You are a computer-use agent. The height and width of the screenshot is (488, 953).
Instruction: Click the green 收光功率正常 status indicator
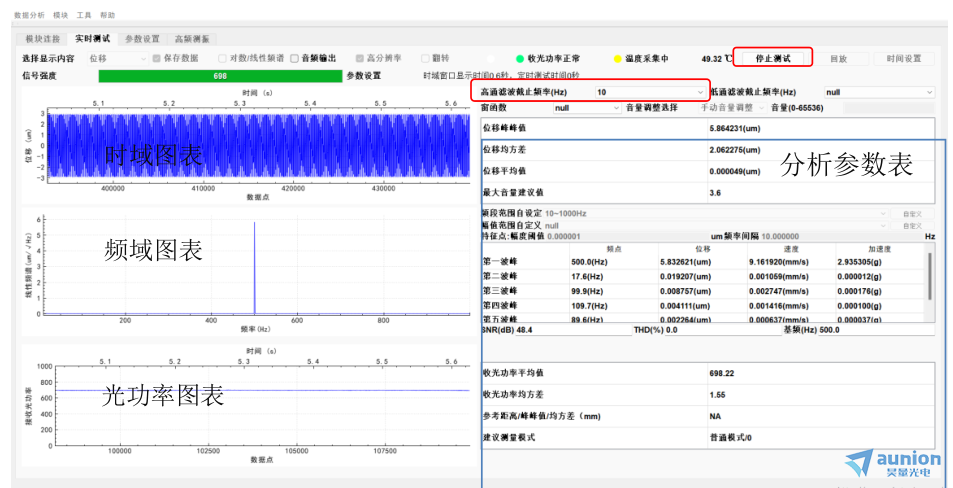[x=520, y=58]
